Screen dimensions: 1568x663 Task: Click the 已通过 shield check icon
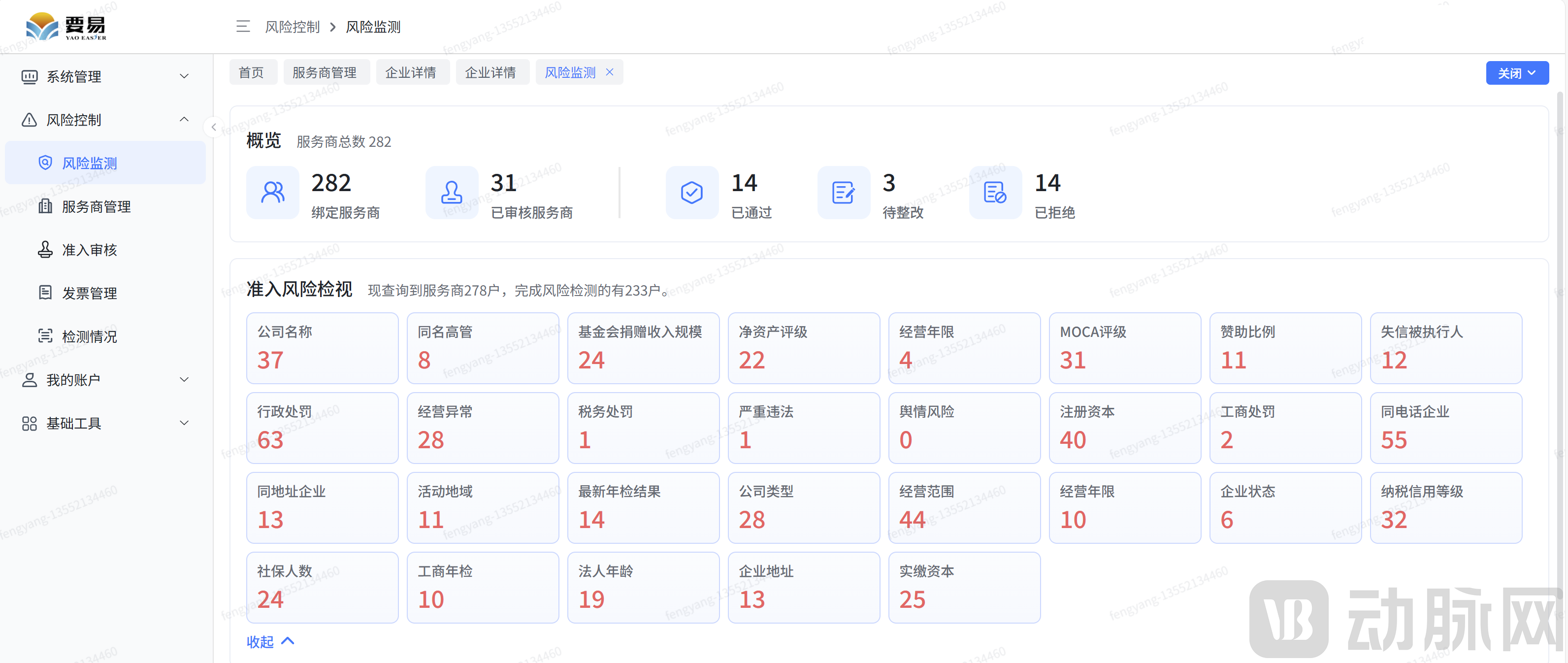[x=691, y=193]
